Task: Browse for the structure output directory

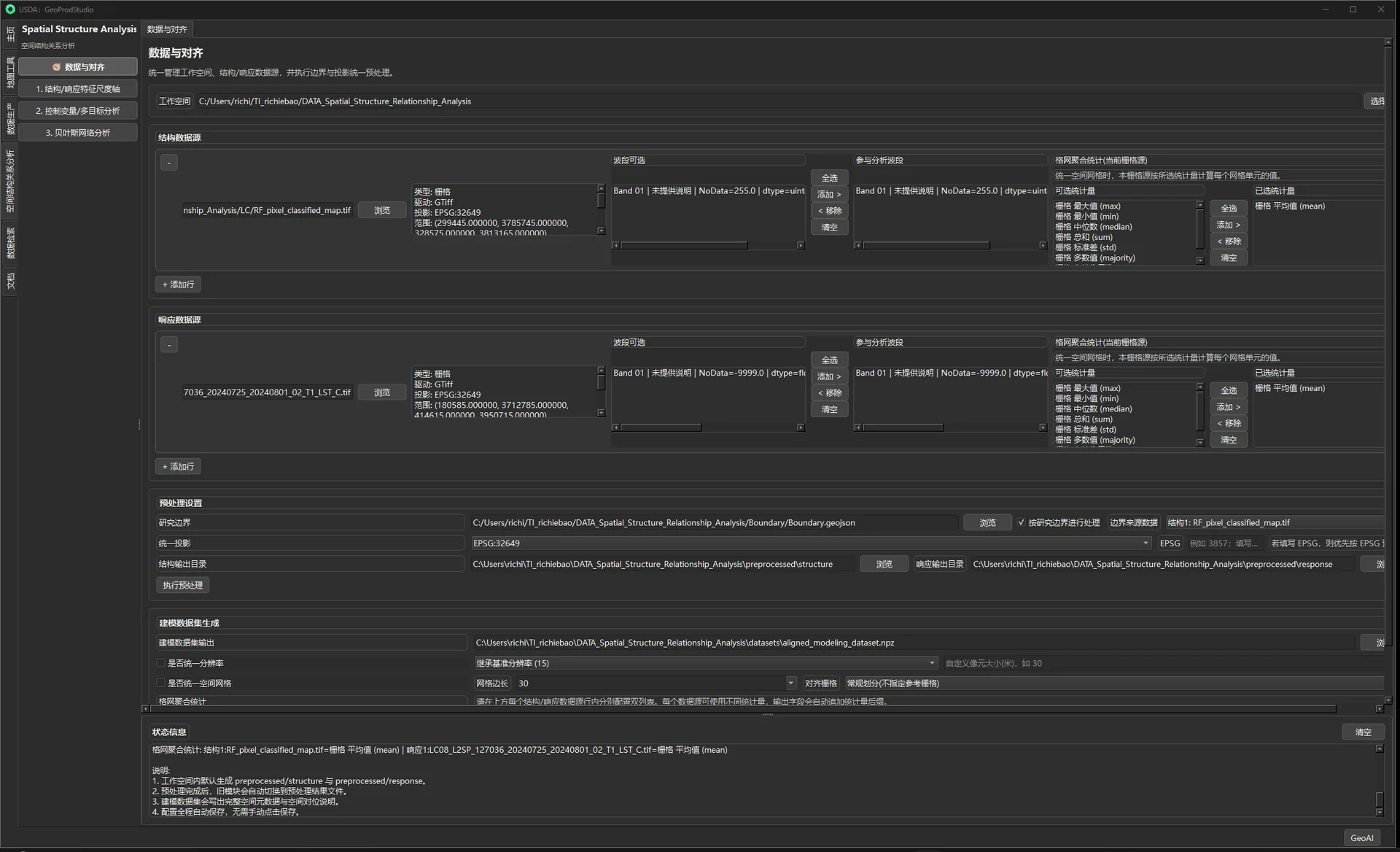Action: click(x=884, y=565)
